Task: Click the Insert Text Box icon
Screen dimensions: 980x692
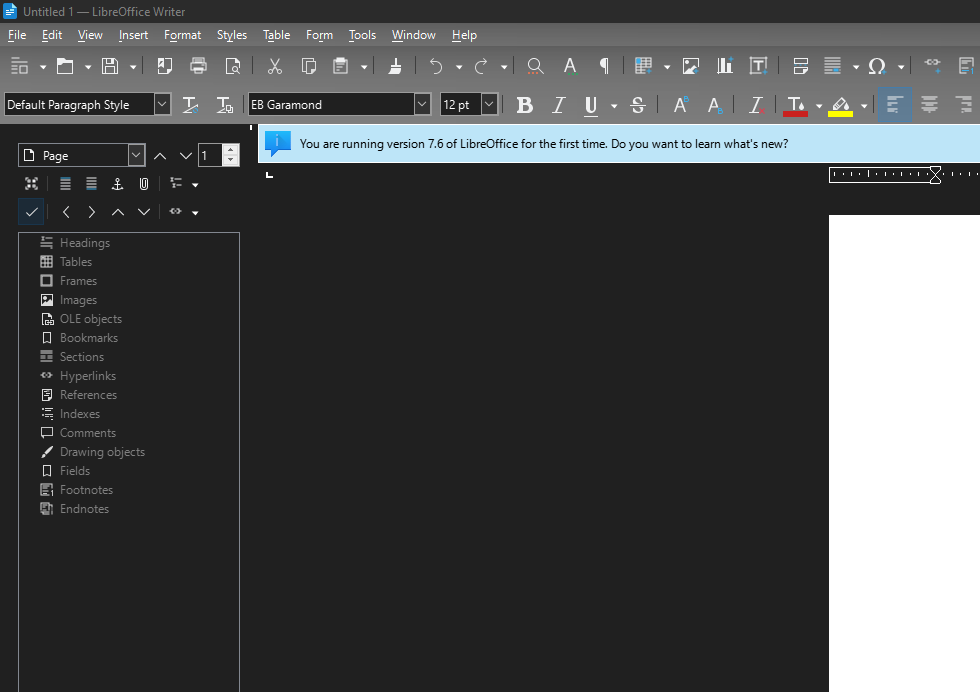Action: click(758, 66)
